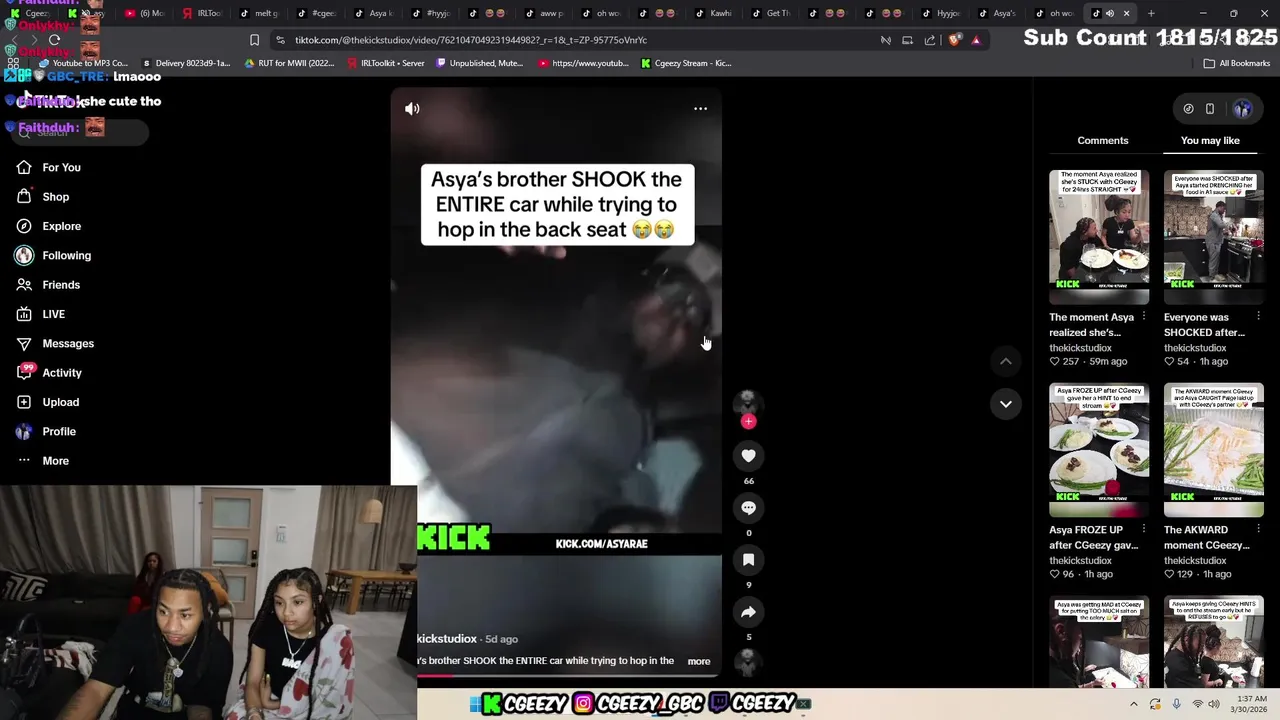Go to the previous video with up arrow
Image resolution: width=1280 pixels, height=720 pixels.
click(x=1006, y=361)
